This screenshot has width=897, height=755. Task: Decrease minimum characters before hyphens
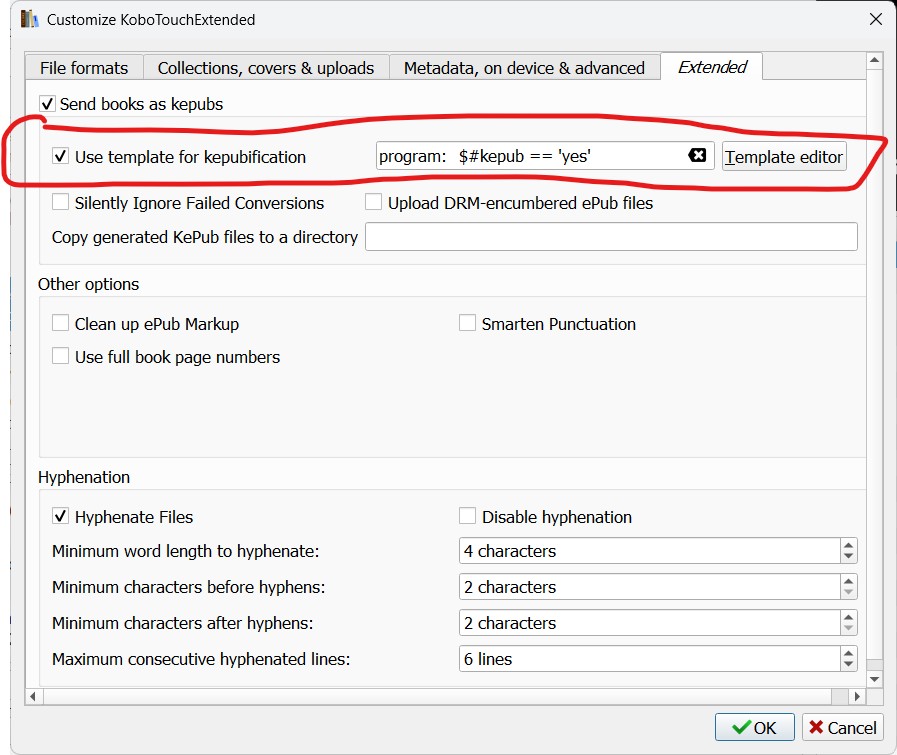[x=848, y=593]
